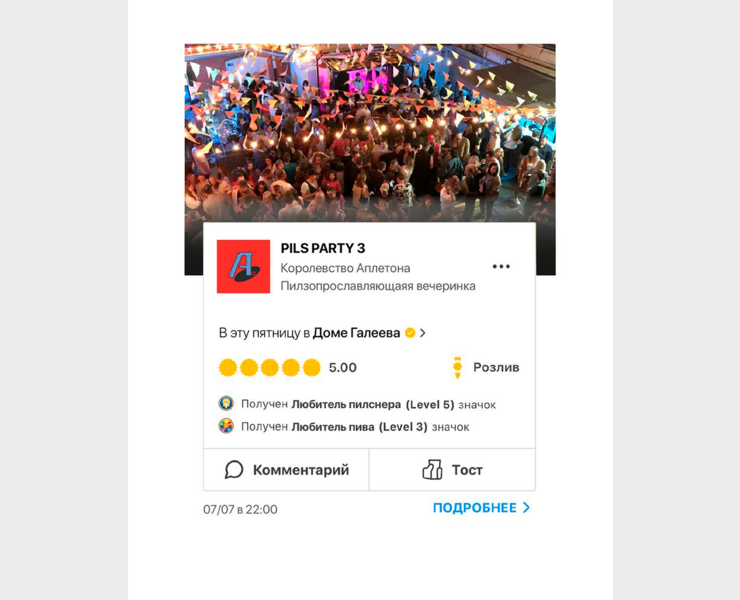Open the beer lover Level 3 badge icon
The height and width of the screenshot is (600, 740).
(226, 426)
